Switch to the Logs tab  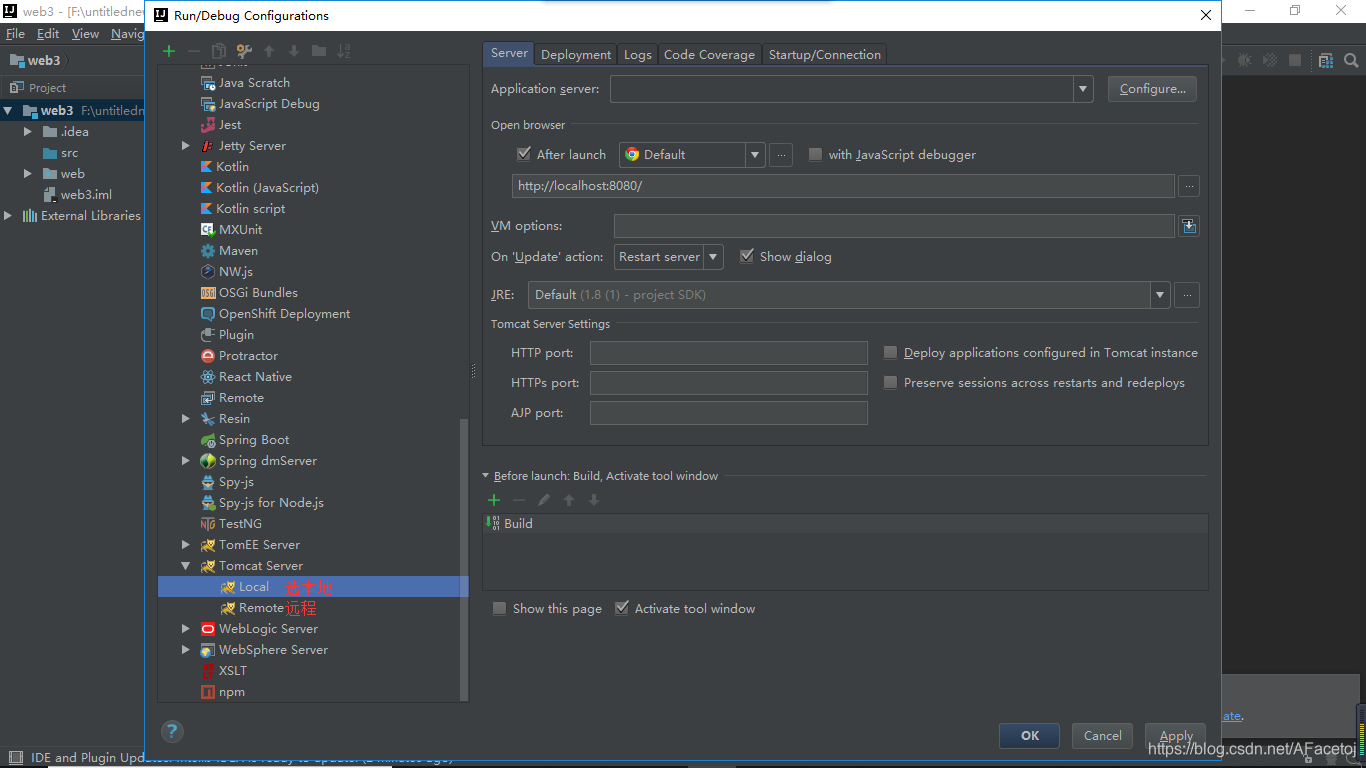638,54
